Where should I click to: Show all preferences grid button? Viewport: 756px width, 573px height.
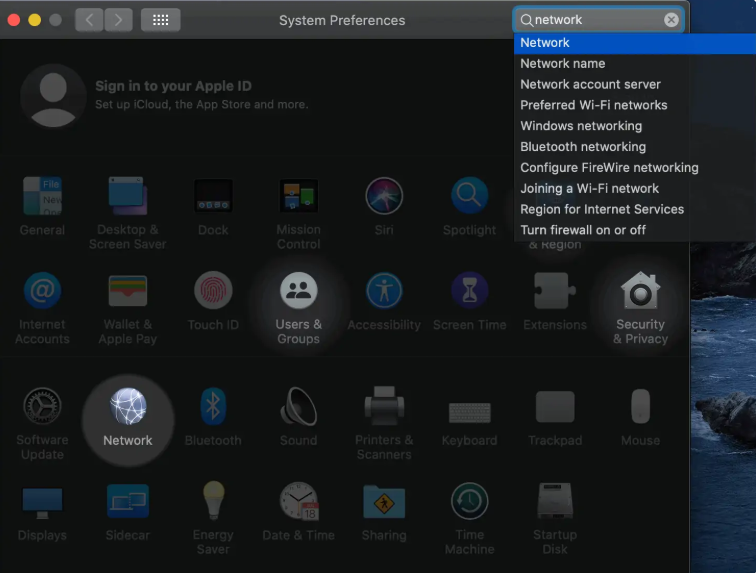click(x=160, y=20)
